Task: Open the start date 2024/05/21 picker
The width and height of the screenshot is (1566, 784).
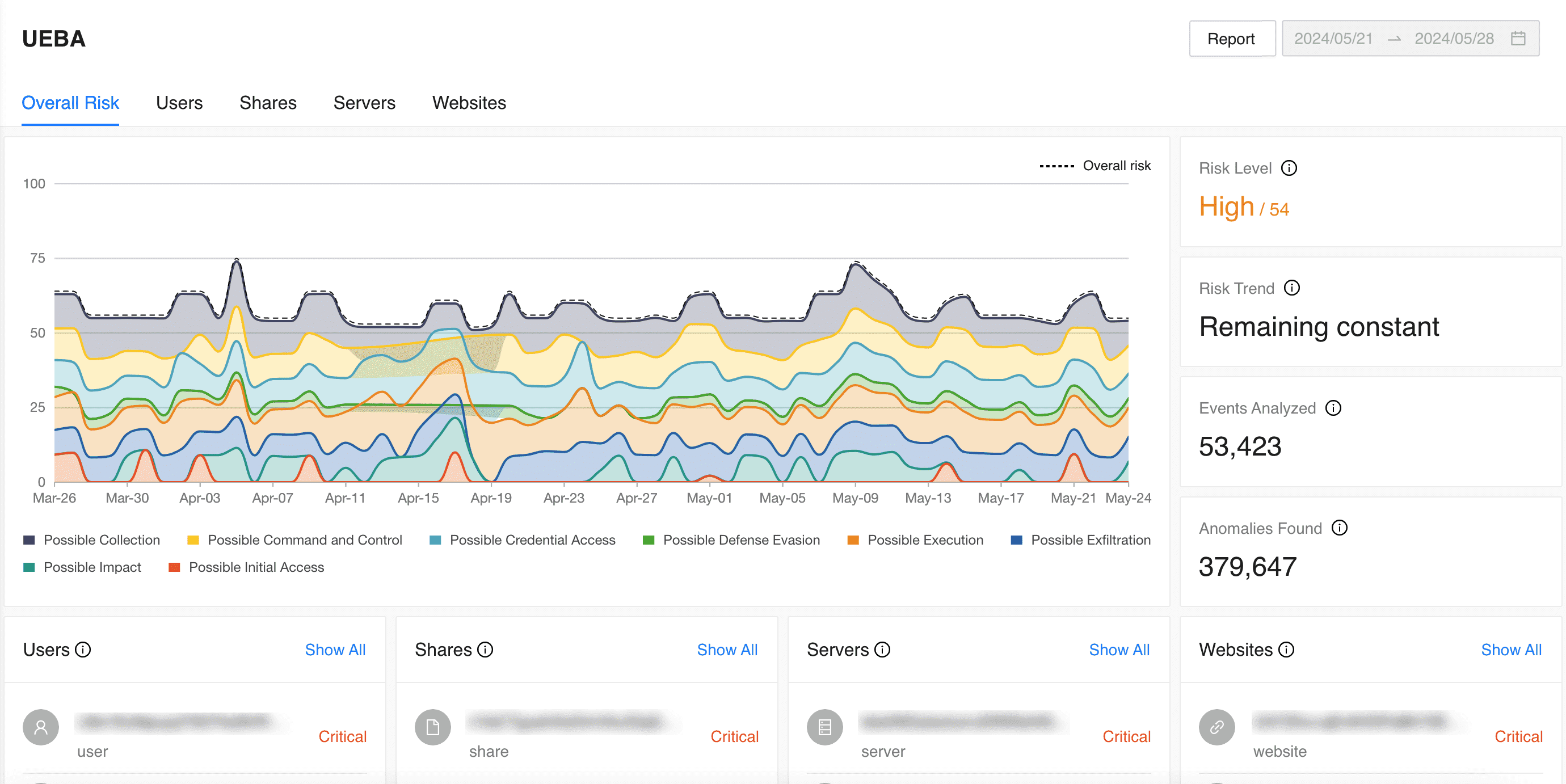Action: (x=1333, y=39)
